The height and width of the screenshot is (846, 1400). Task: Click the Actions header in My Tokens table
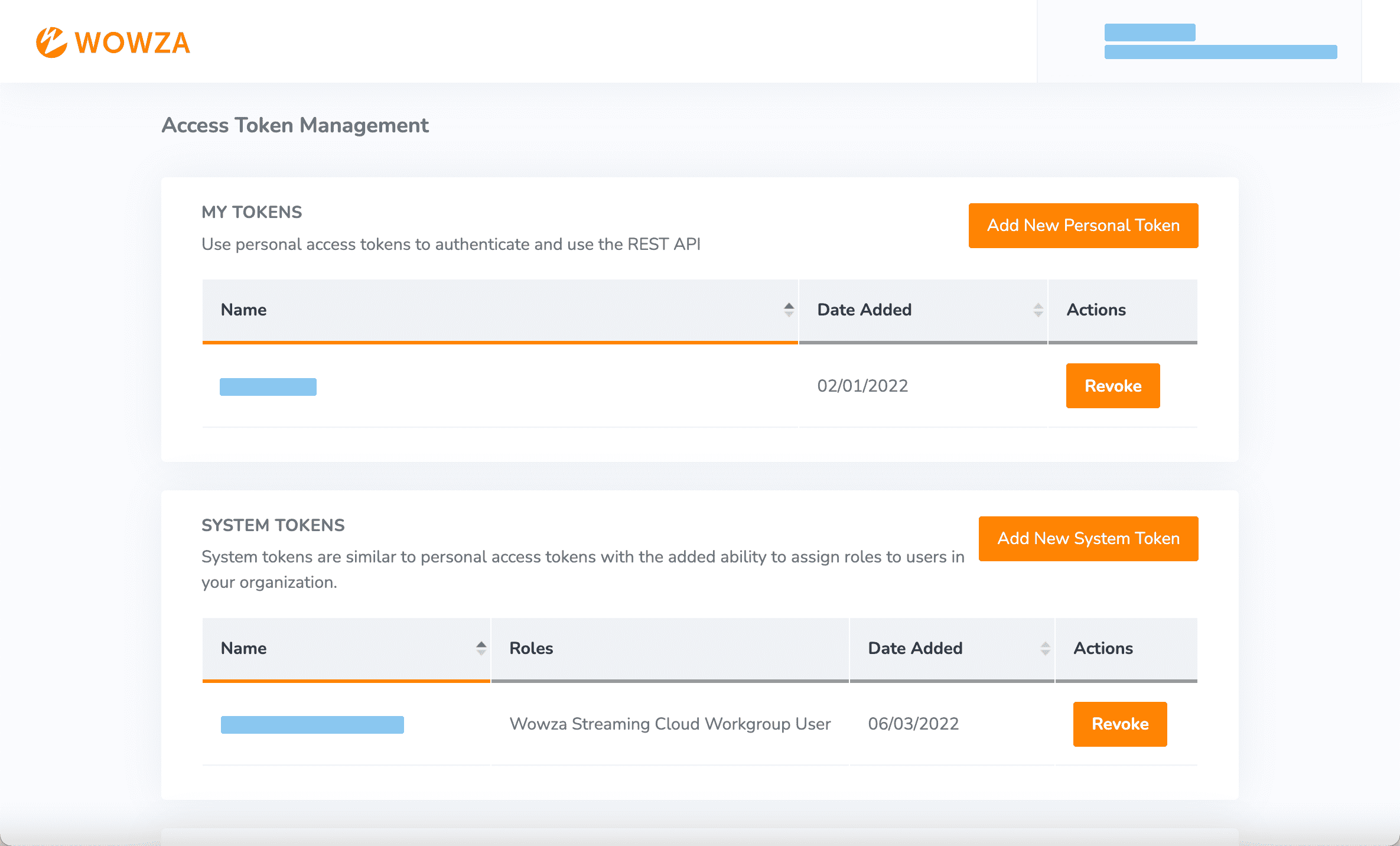(x=1096, y=310)
